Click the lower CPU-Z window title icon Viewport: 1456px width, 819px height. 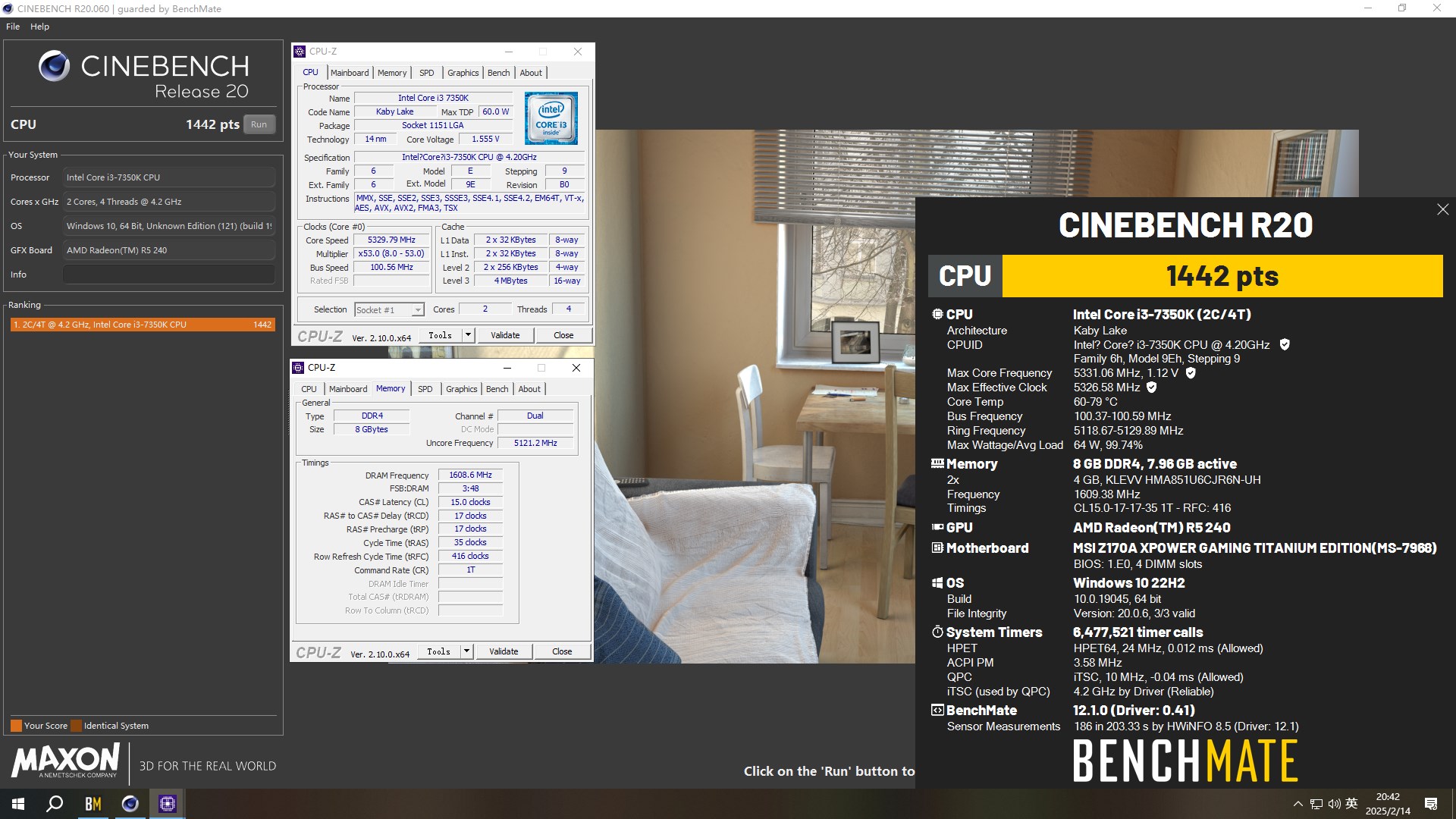pos(298,368)
